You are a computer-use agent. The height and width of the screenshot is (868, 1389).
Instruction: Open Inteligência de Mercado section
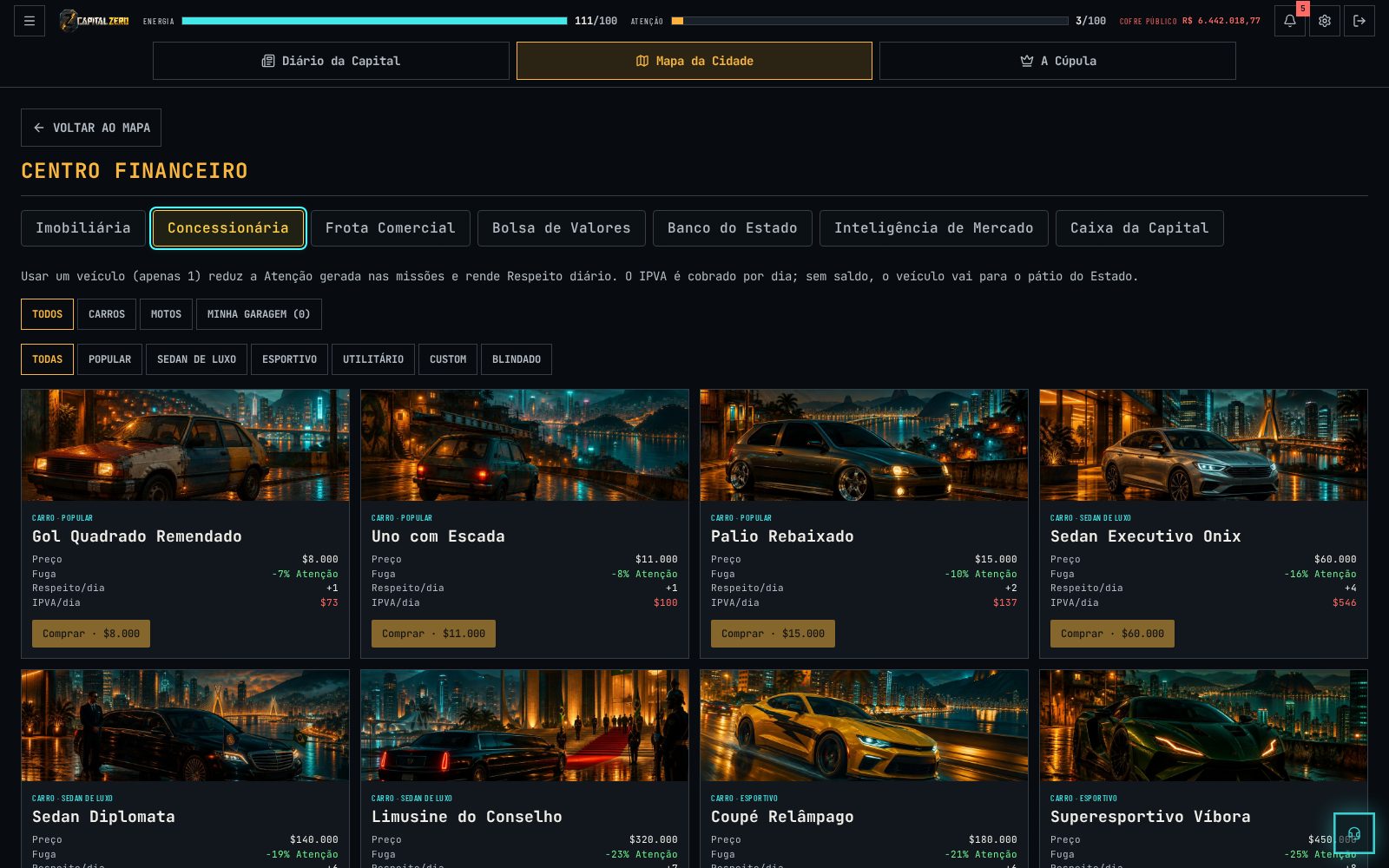click(934, 228)
